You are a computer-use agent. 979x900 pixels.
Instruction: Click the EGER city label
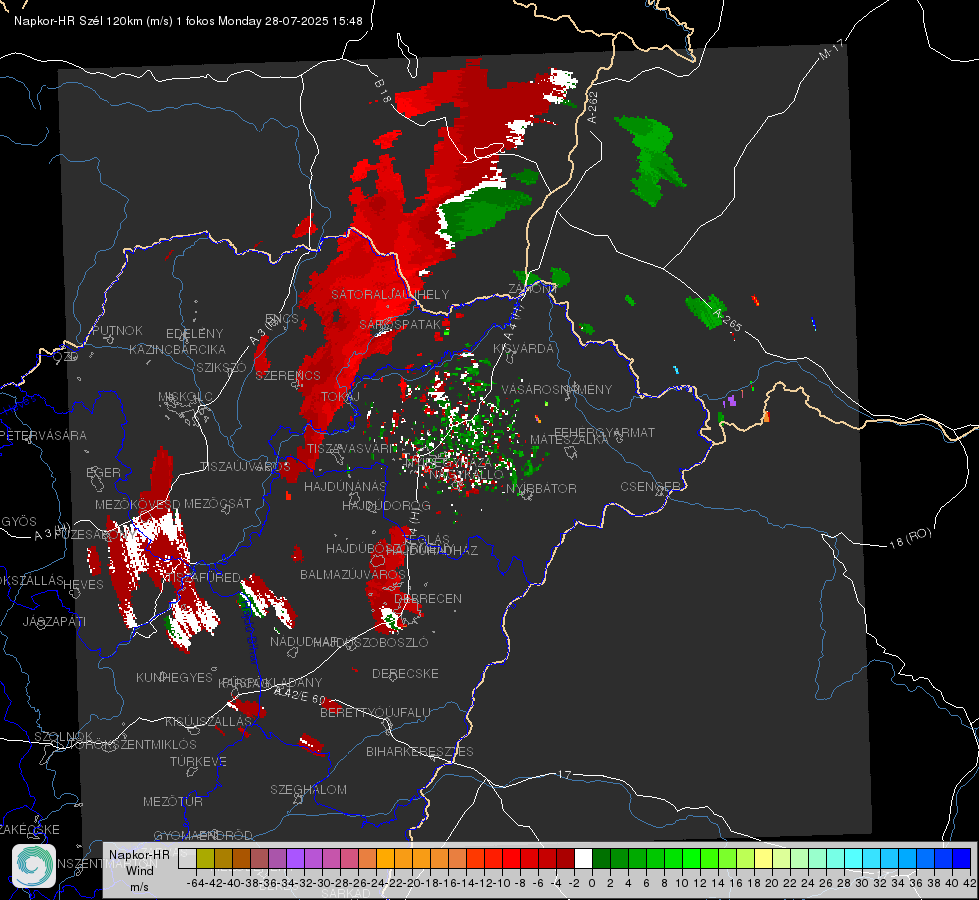click(103, 472)
